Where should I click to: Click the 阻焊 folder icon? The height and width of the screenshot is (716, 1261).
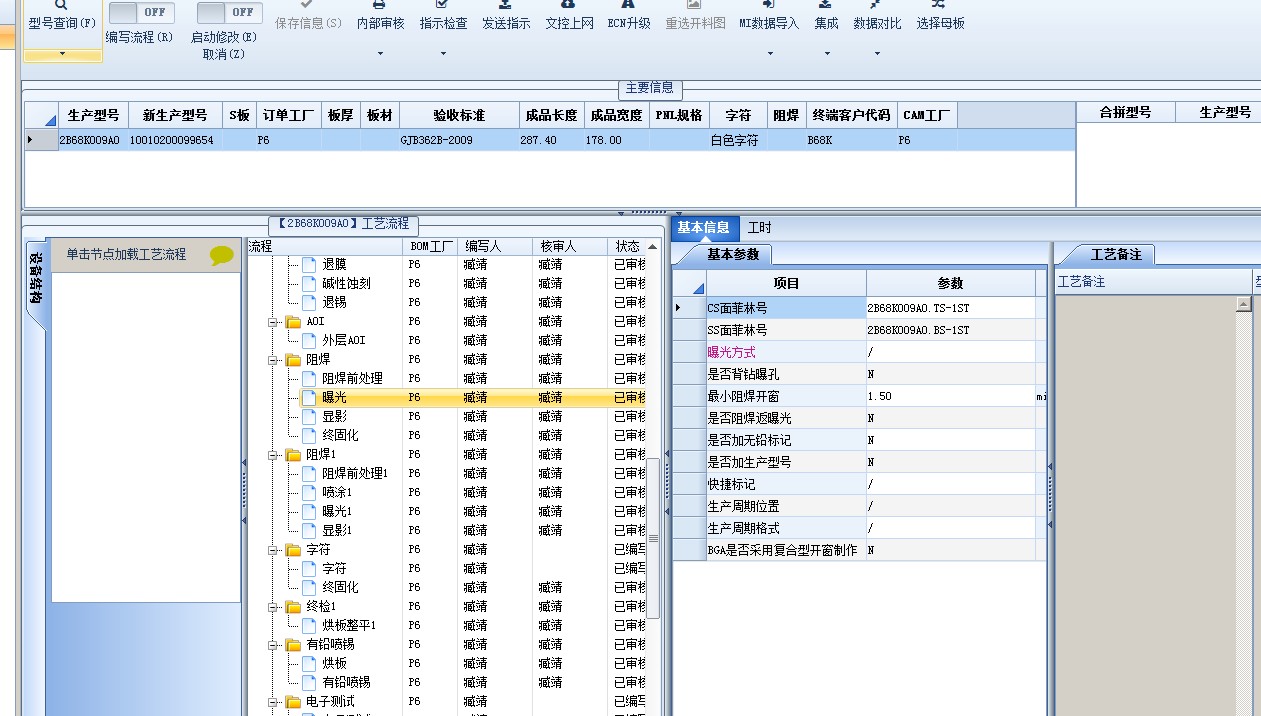[x=293, y=360]
